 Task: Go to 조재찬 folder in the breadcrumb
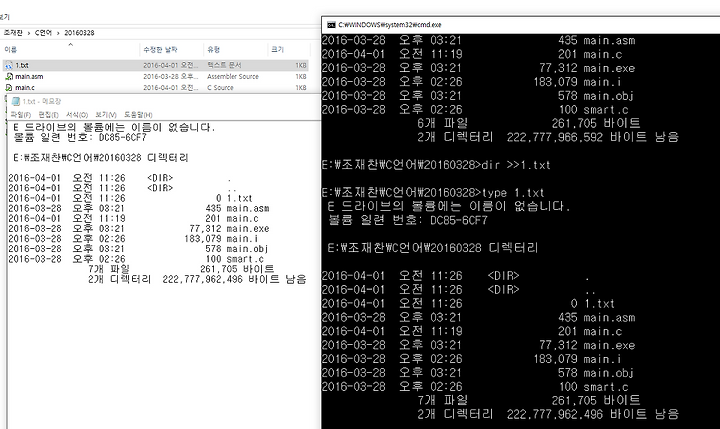point(13,33)
